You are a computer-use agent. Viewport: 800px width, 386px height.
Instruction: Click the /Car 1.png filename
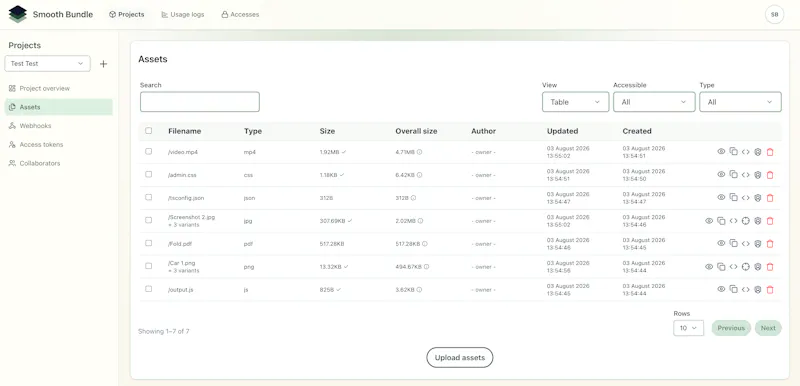click(182, 263)
